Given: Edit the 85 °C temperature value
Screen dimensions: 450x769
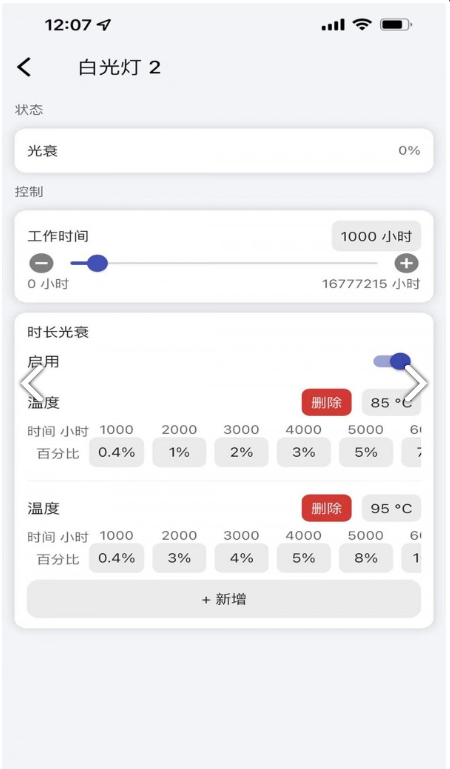Looking at the screenshot, I should coord(391,403).
